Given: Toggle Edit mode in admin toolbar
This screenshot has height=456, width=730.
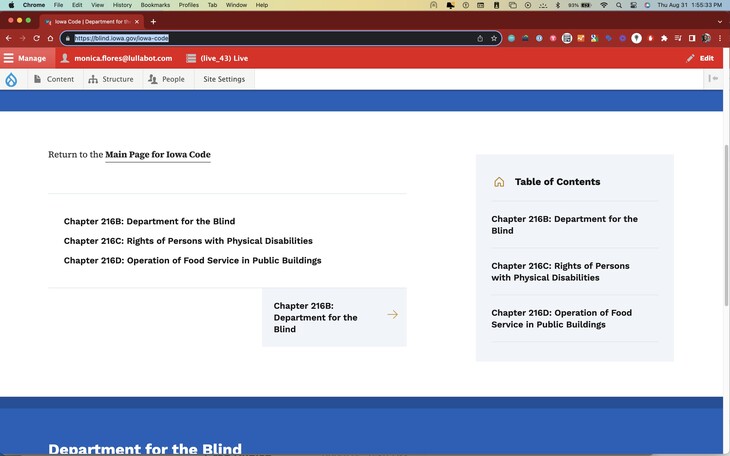Looking at the screenshot, I should [x=699, y=58].
